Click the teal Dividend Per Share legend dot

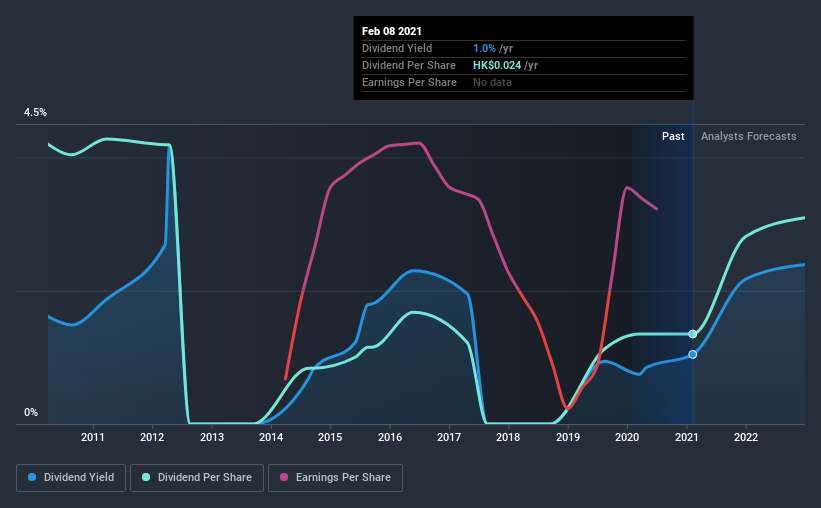click(146, 477)
